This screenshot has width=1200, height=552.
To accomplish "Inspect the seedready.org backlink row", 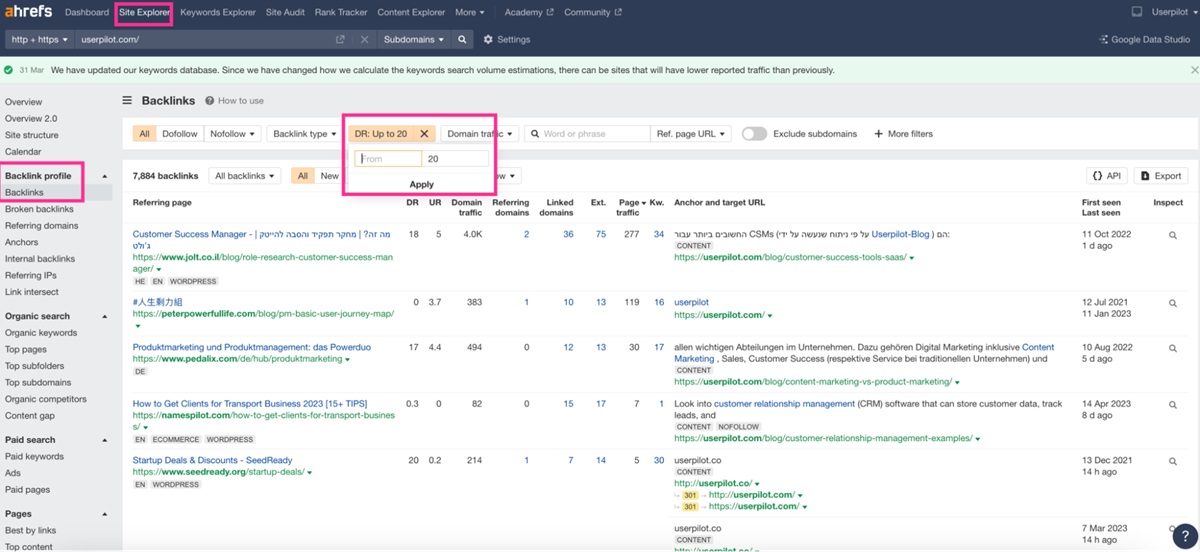I will [x=1173, y=461].
